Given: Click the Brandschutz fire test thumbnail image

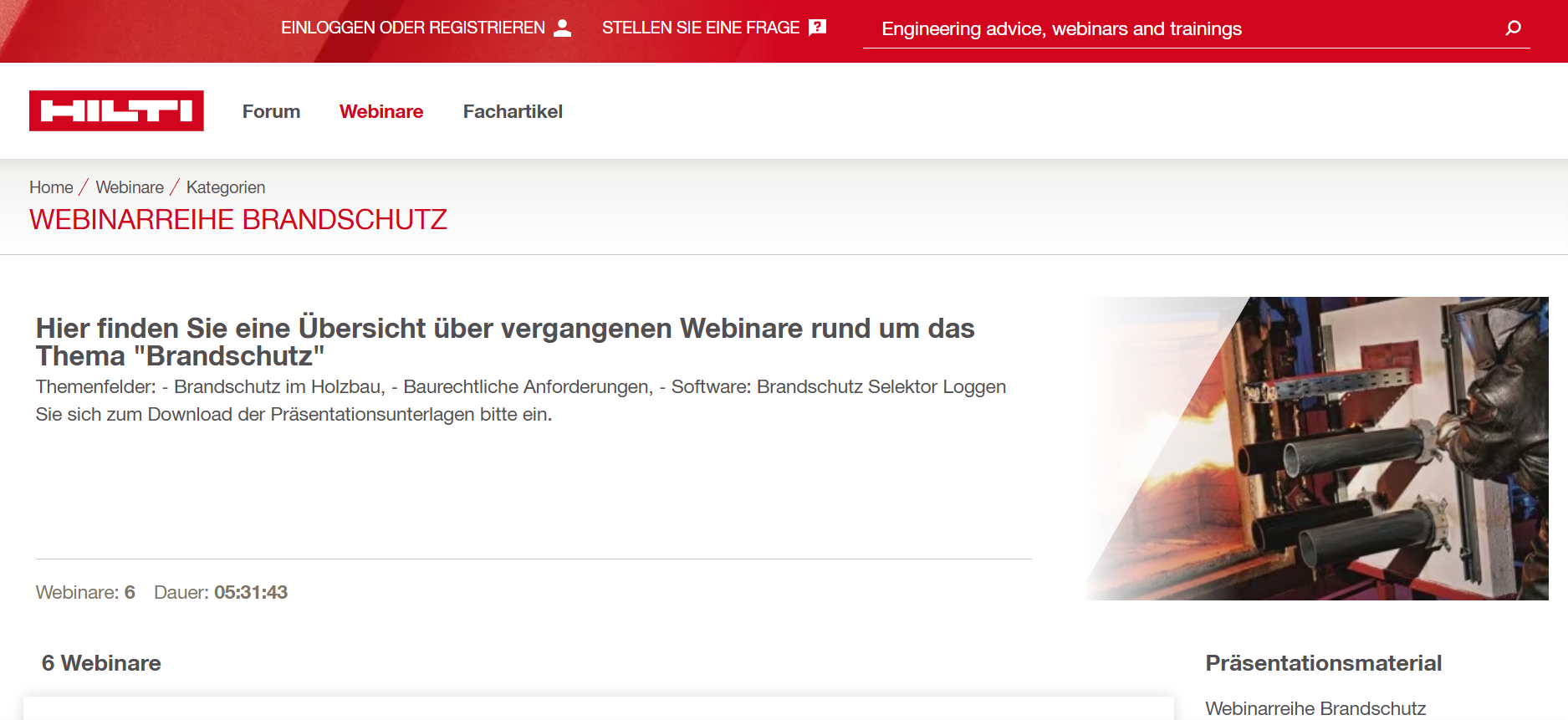Looking at the screenshot, I should 1316,448.
